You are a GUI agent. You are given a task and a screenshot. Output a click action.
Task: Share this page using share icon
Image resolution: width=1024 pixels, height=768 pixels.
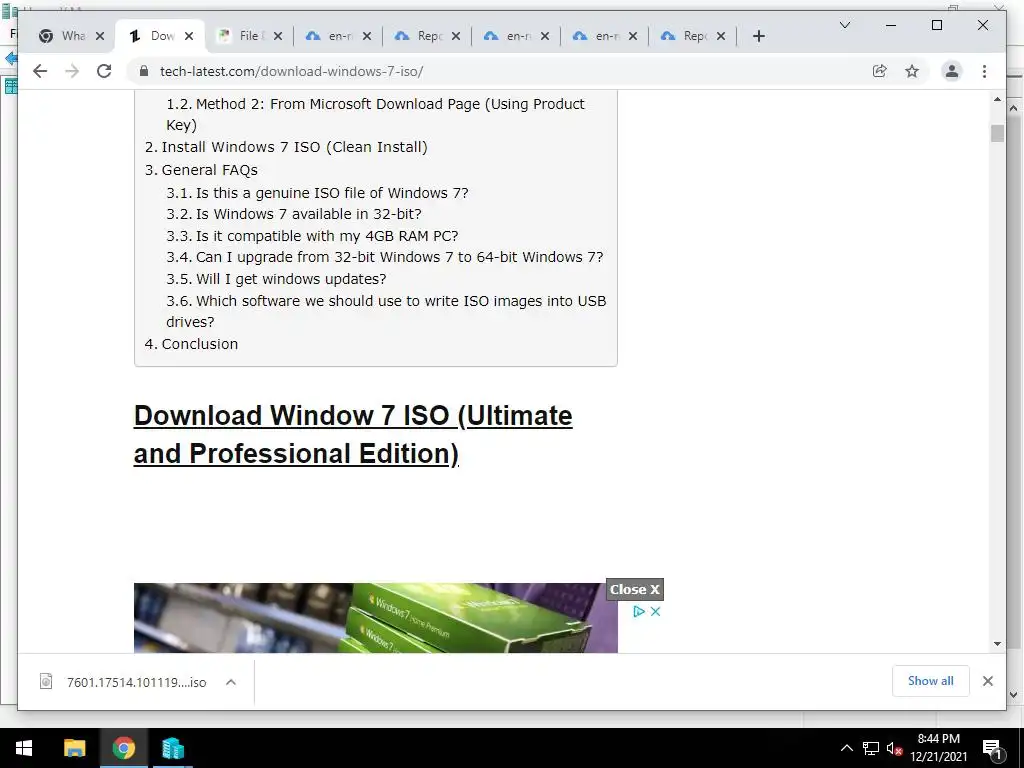tap(880, 71)
